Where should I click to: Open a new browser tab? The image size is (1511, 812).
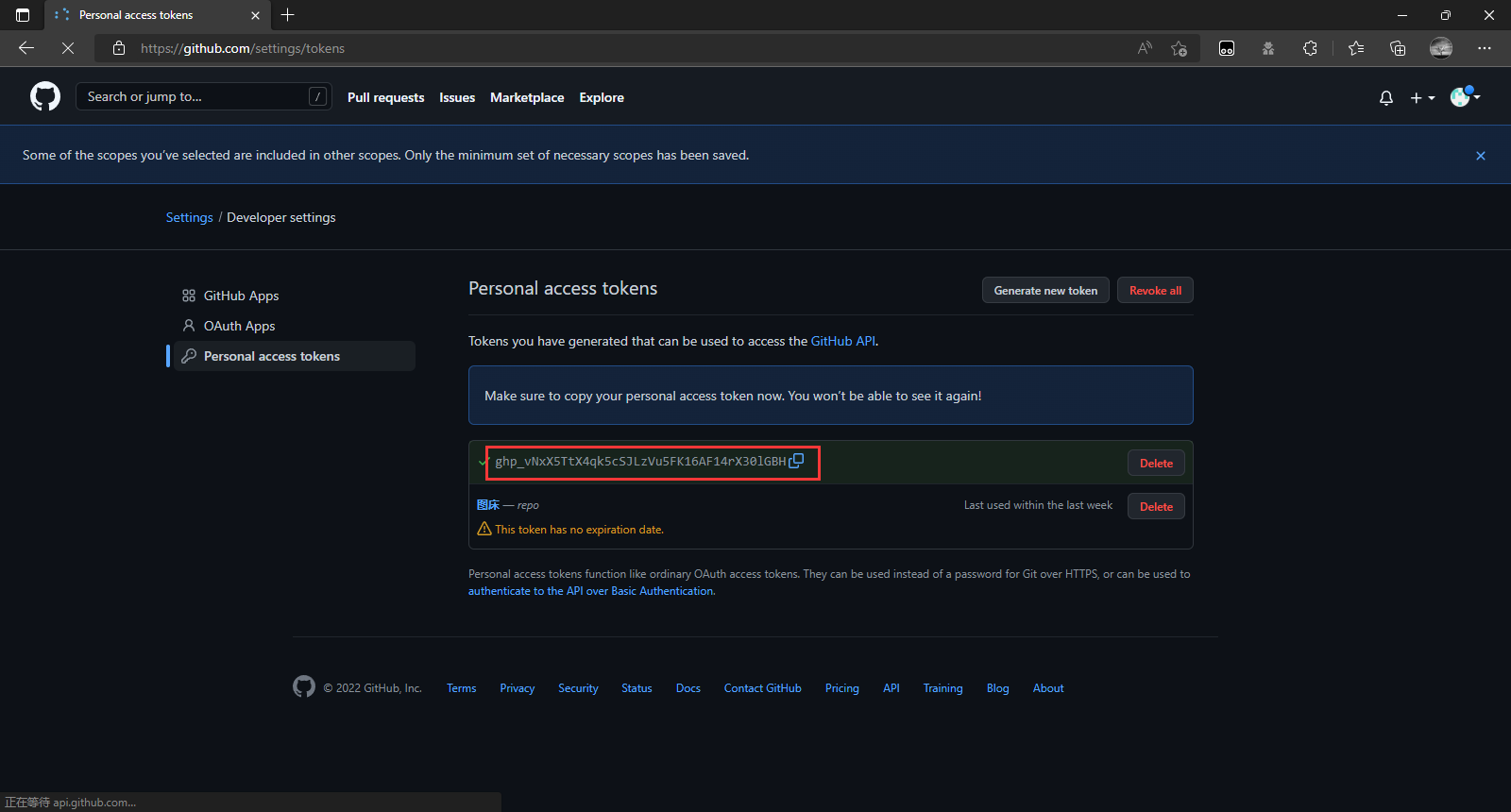point(288,15)
